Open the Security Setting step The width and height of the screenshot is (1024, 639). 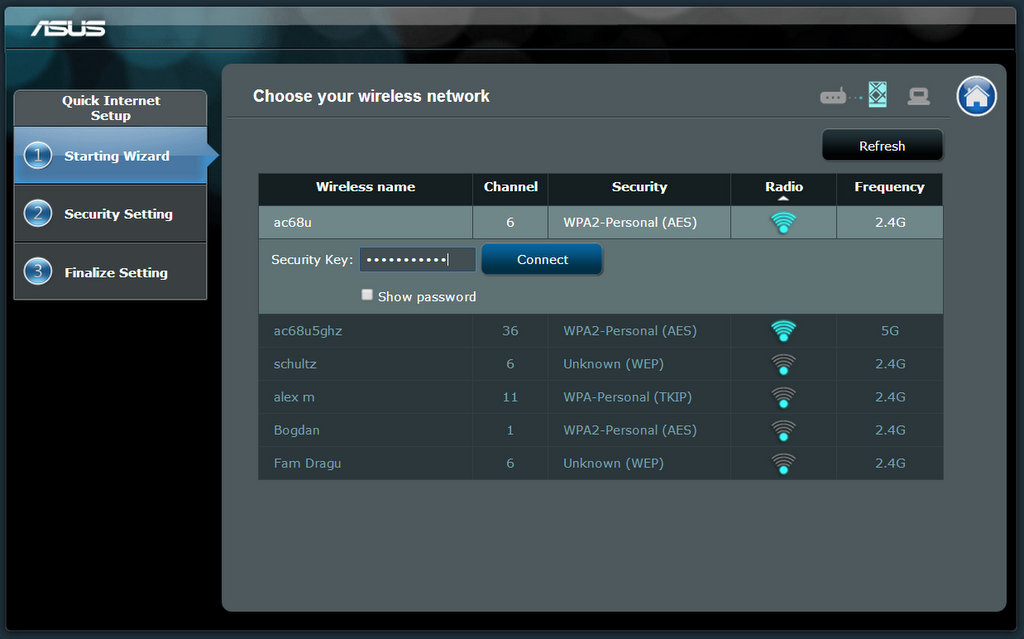pyautogui.click(x=110, y=214)
